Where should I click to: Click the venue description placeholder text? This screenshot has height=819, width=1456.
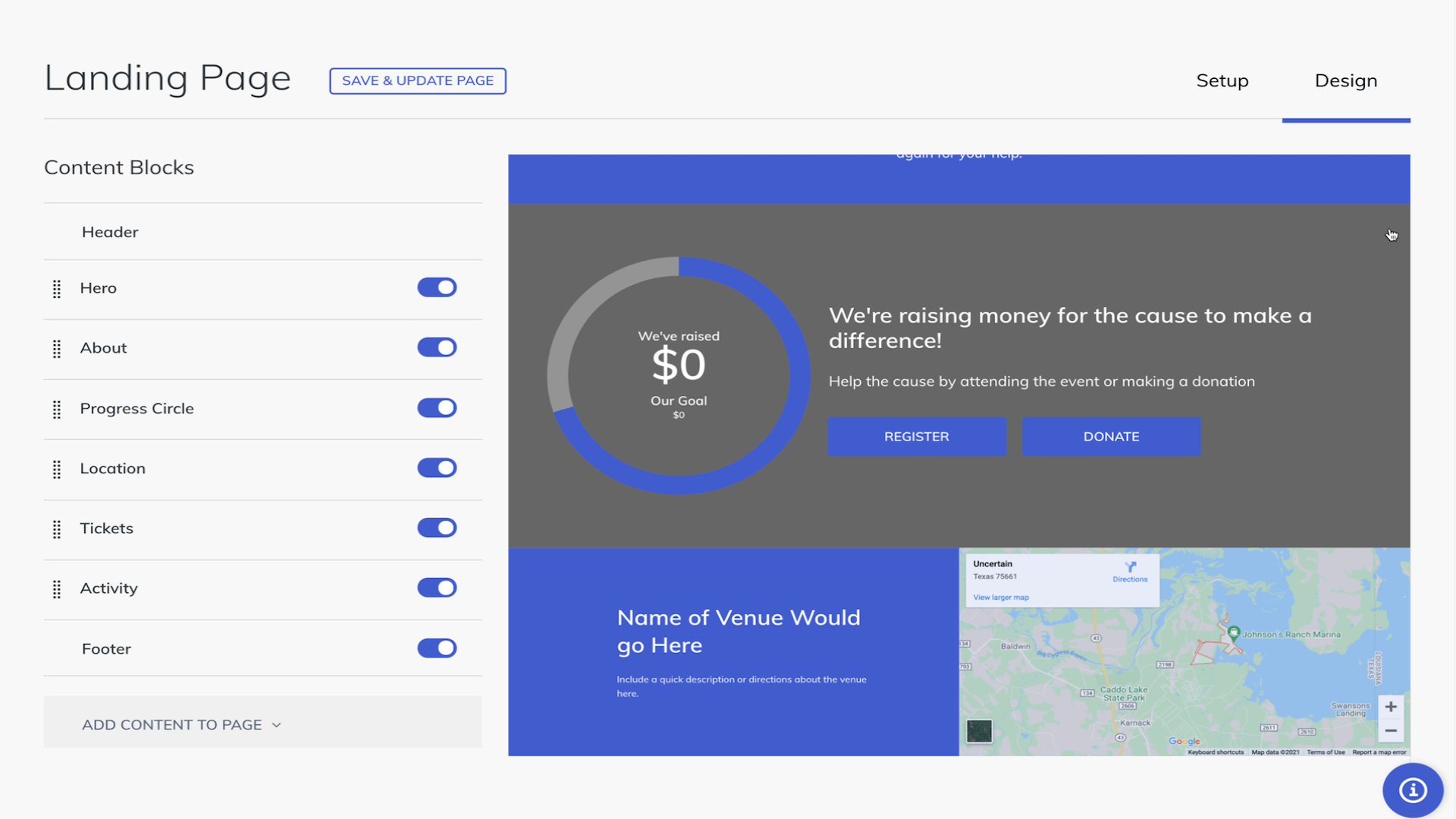742,686
